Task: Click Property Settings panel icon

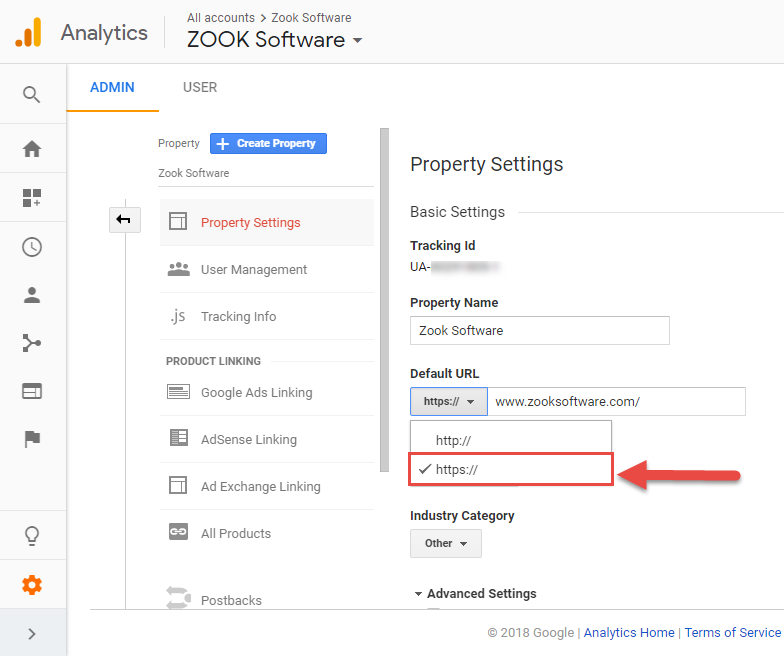Action: (x=178, y=221)
